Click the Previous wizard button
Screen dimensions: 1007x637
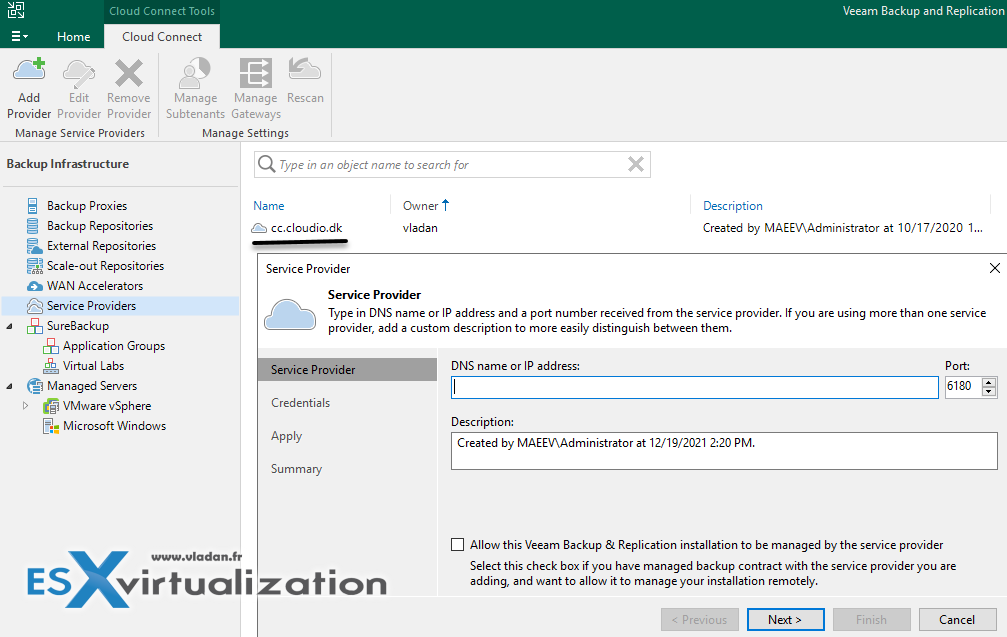(699, 620)
